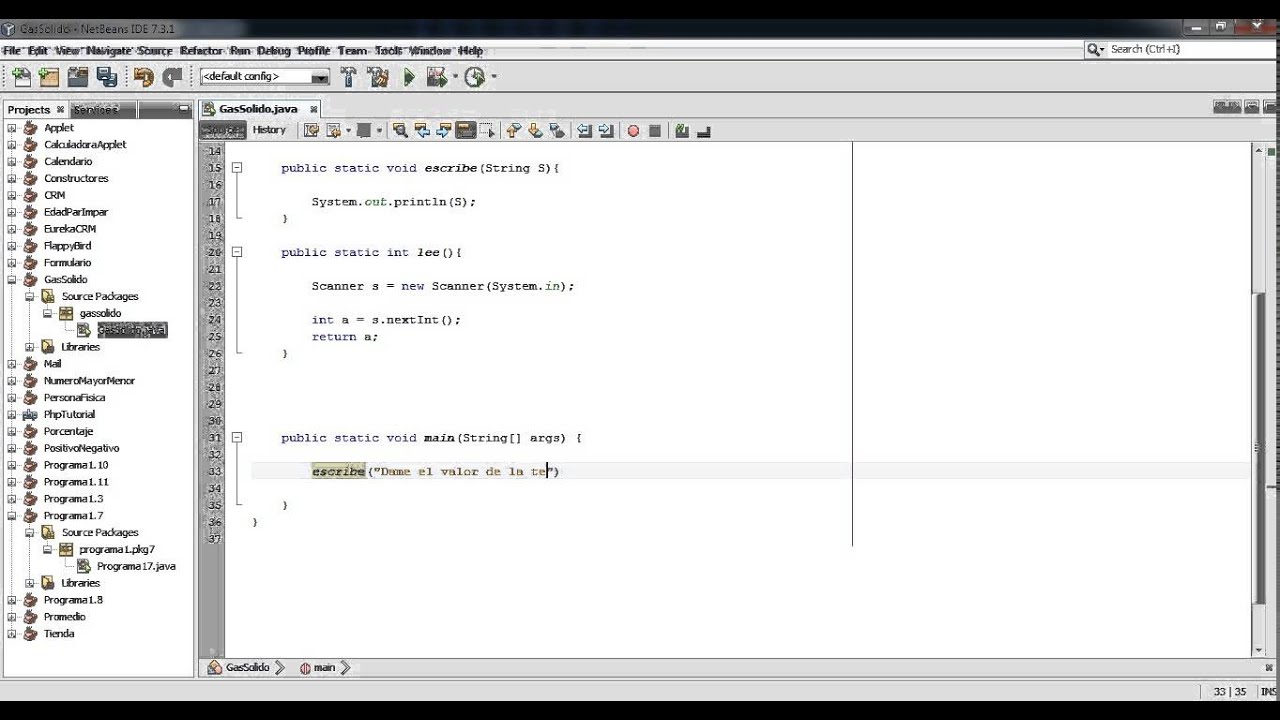The height and width of the screenshot is (720, 1280).
Task: Open the File menu
Action: [x=11, y=50]
